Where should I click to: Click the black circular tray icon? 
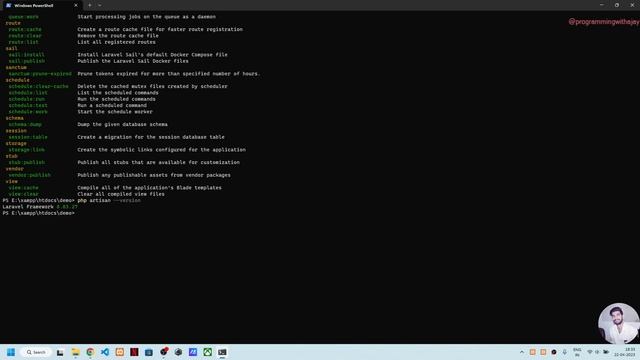click(x=554, y=352)
